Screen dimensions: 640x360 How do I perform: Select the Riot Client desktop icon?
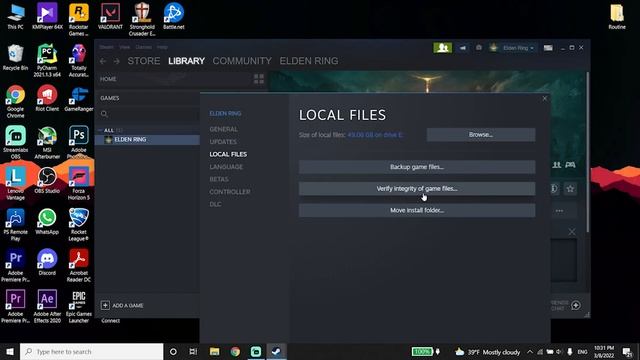[47, 98]
